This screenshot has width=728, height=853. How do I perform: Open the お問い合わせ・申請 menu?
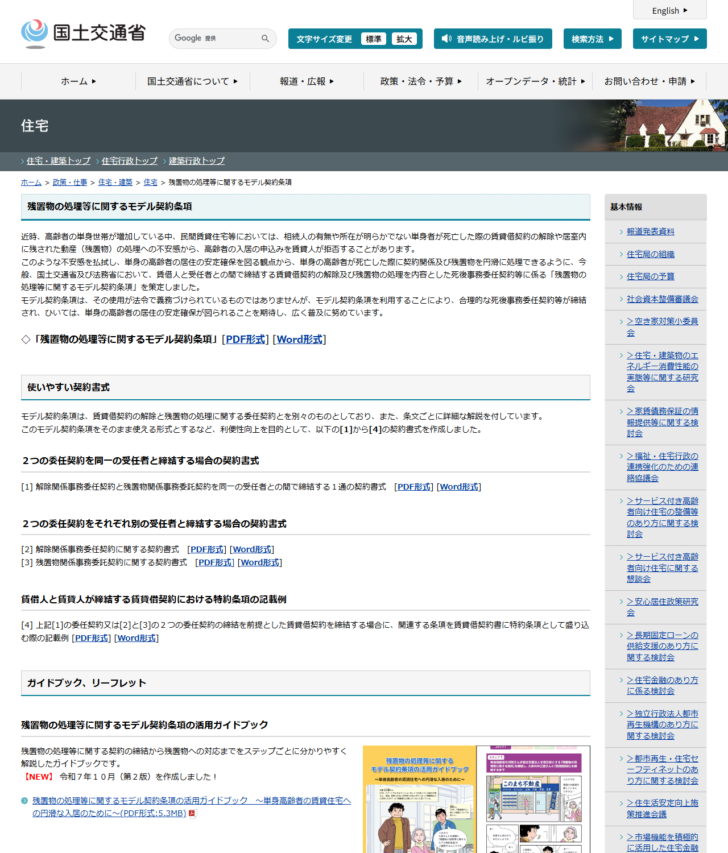[650, 82]
